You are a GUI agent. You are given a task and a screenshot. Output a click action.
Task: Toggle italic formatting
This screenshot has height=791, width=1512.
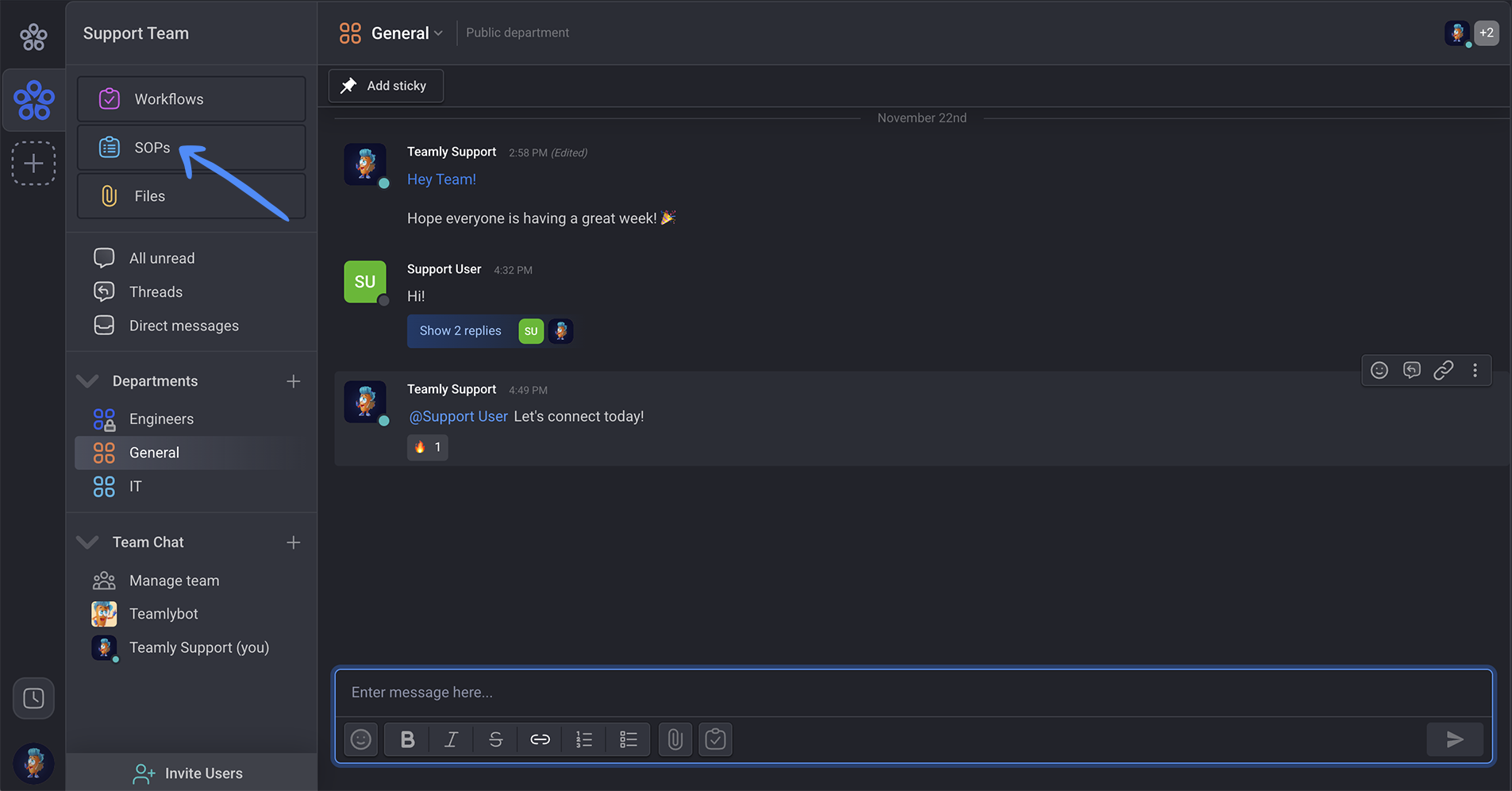[451, 739]
